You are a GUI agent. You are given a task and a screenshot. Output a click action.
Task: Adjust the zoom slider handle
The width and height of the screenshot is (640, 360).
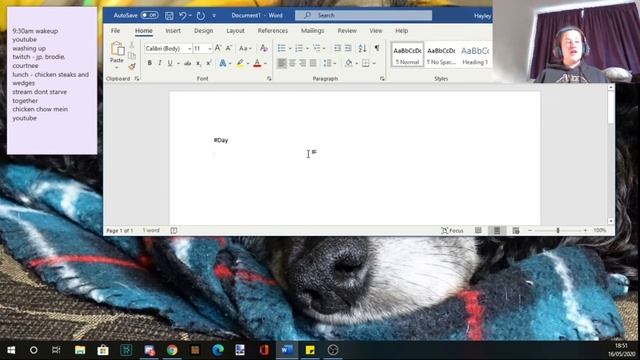[x=558, y=231]
